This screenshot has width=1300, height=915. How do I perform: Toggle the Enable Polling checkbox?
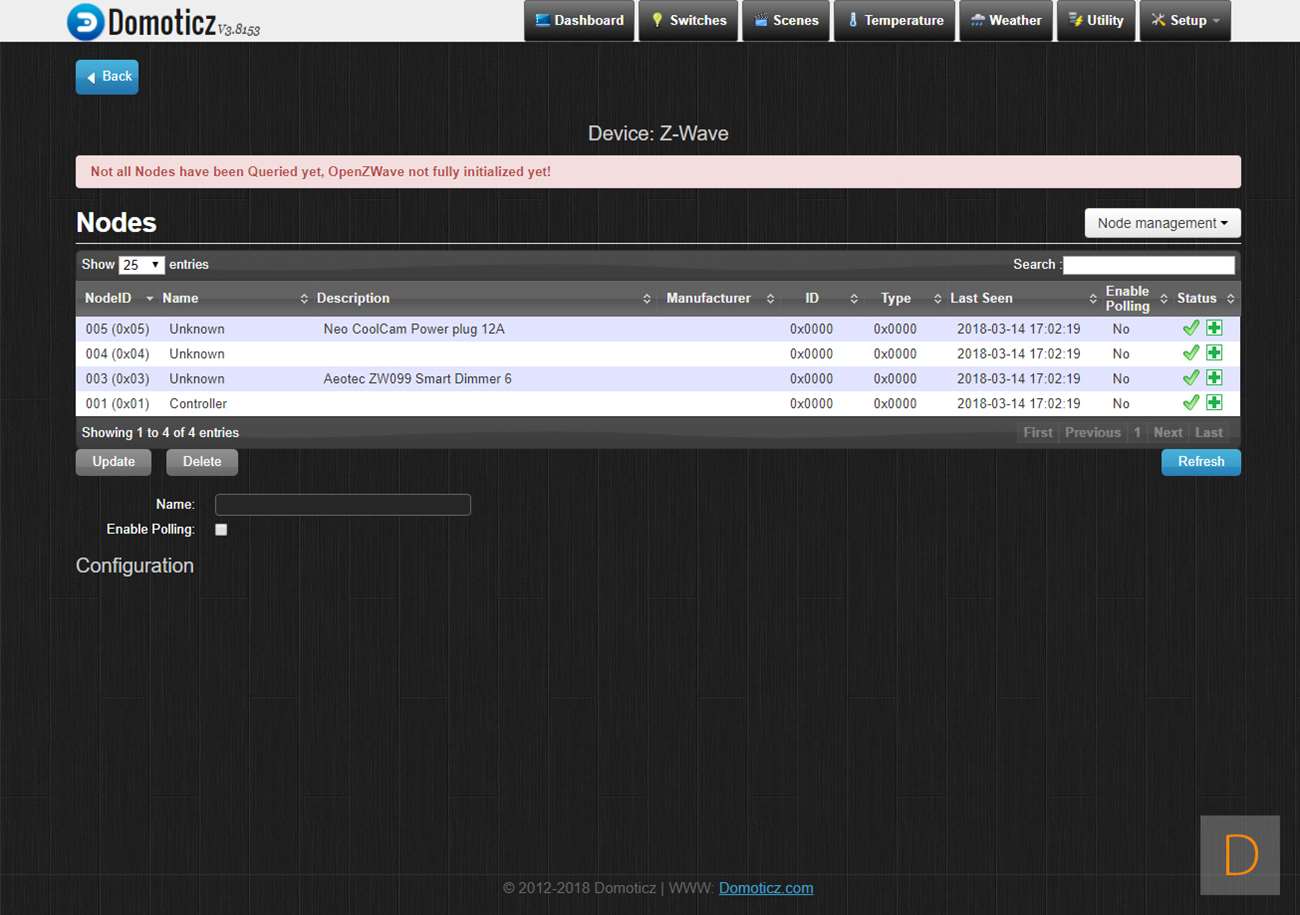221,530
